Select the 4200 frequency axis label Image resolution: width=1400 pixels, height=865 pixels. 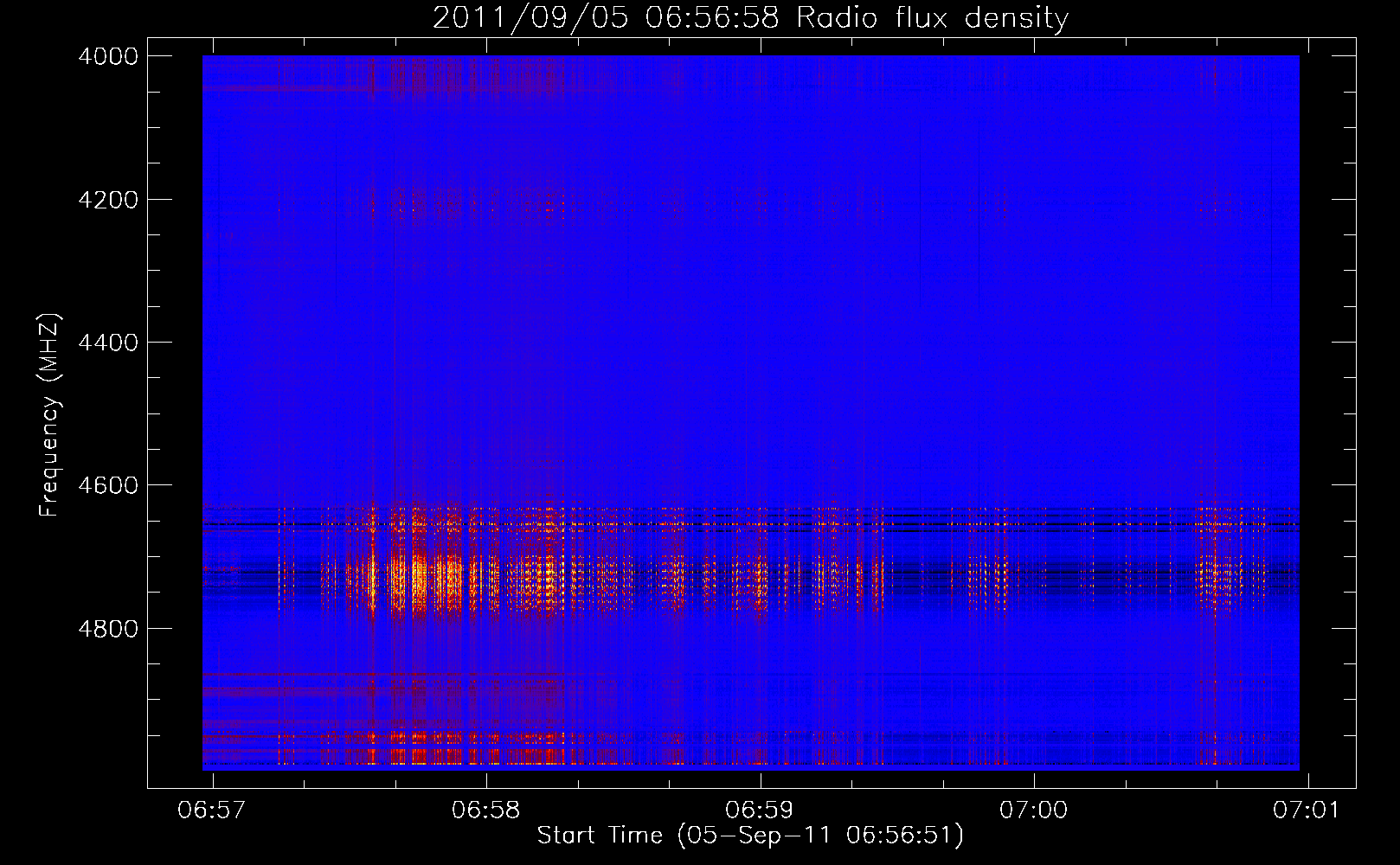[x=108, y=200]
